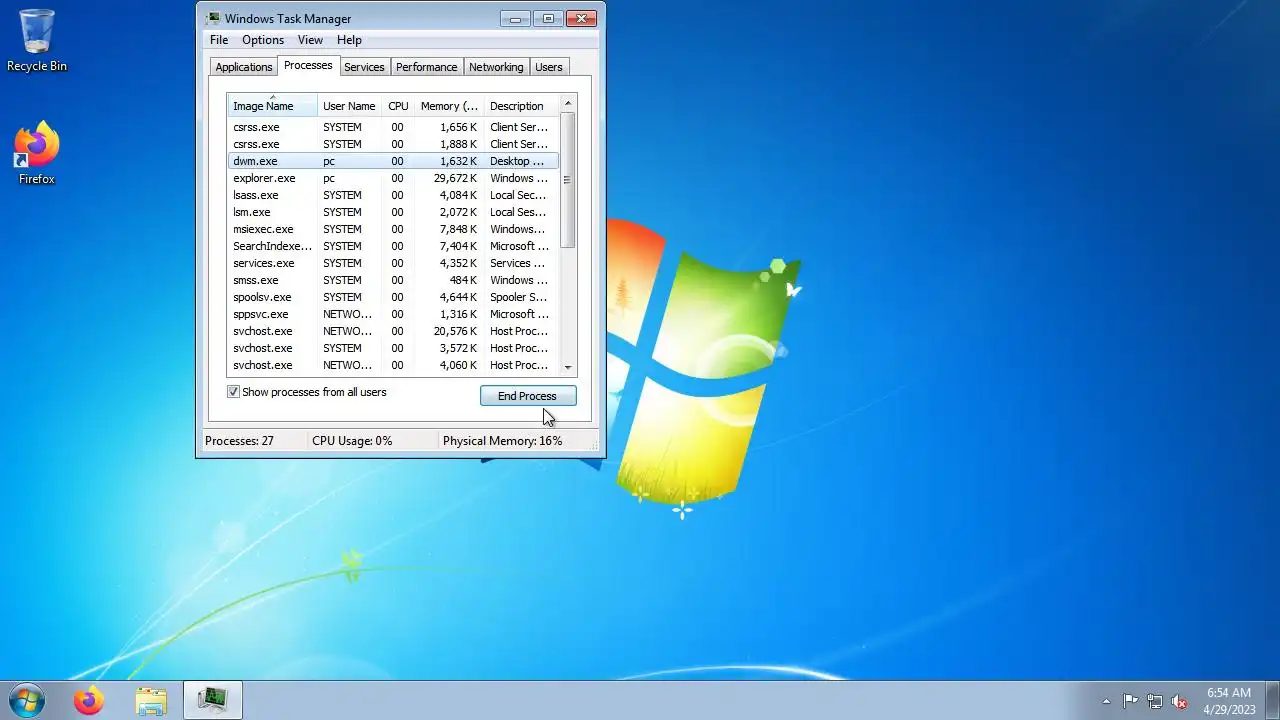Launch Firefox from the taskbar
Image resolution: width=1280 pixels, height=720 pixels.
pyautogui.click(x=89, y=700)
